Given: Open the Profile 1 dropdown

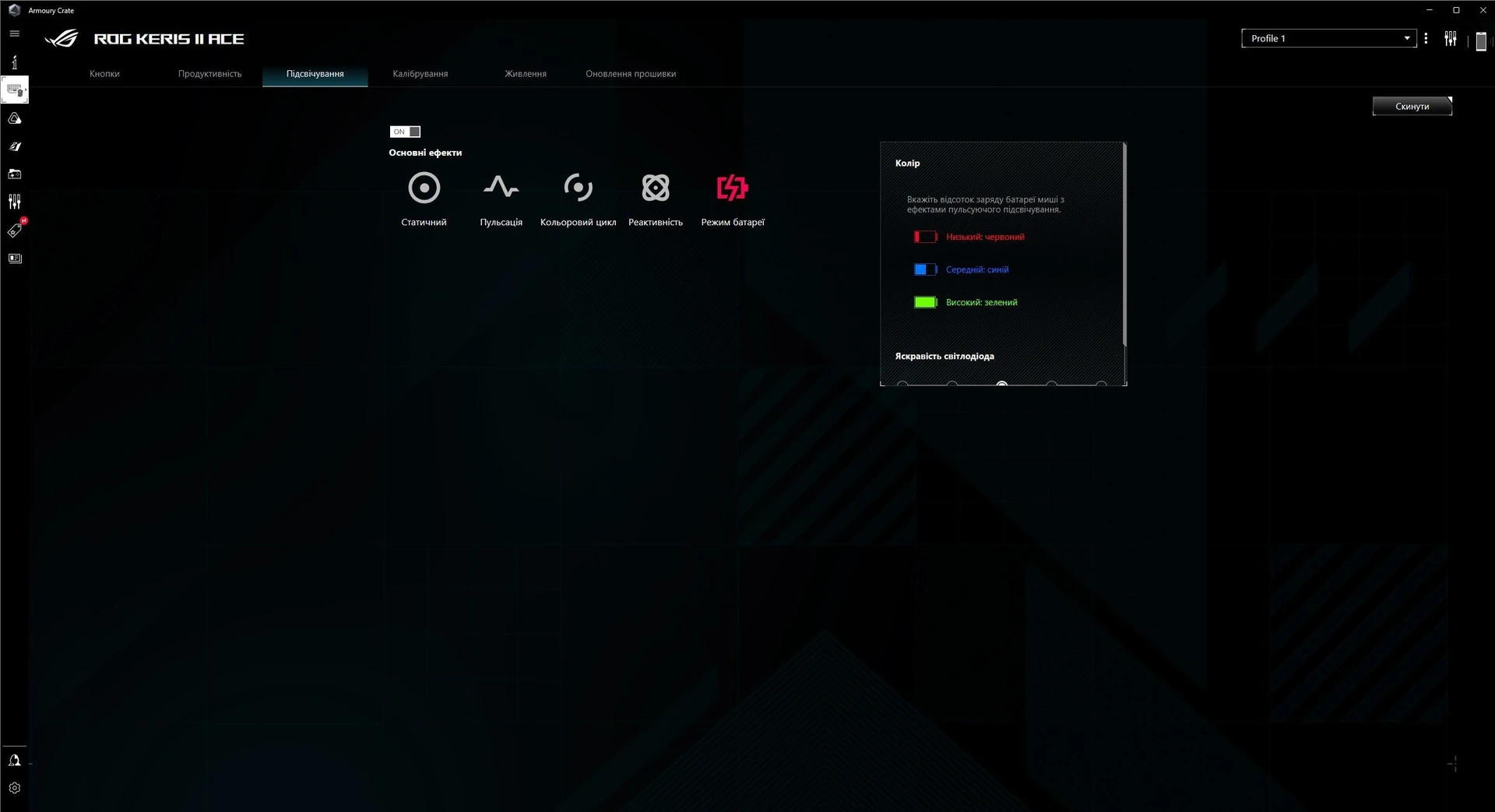Looking at the screenshot, I should pos(1328,38).
